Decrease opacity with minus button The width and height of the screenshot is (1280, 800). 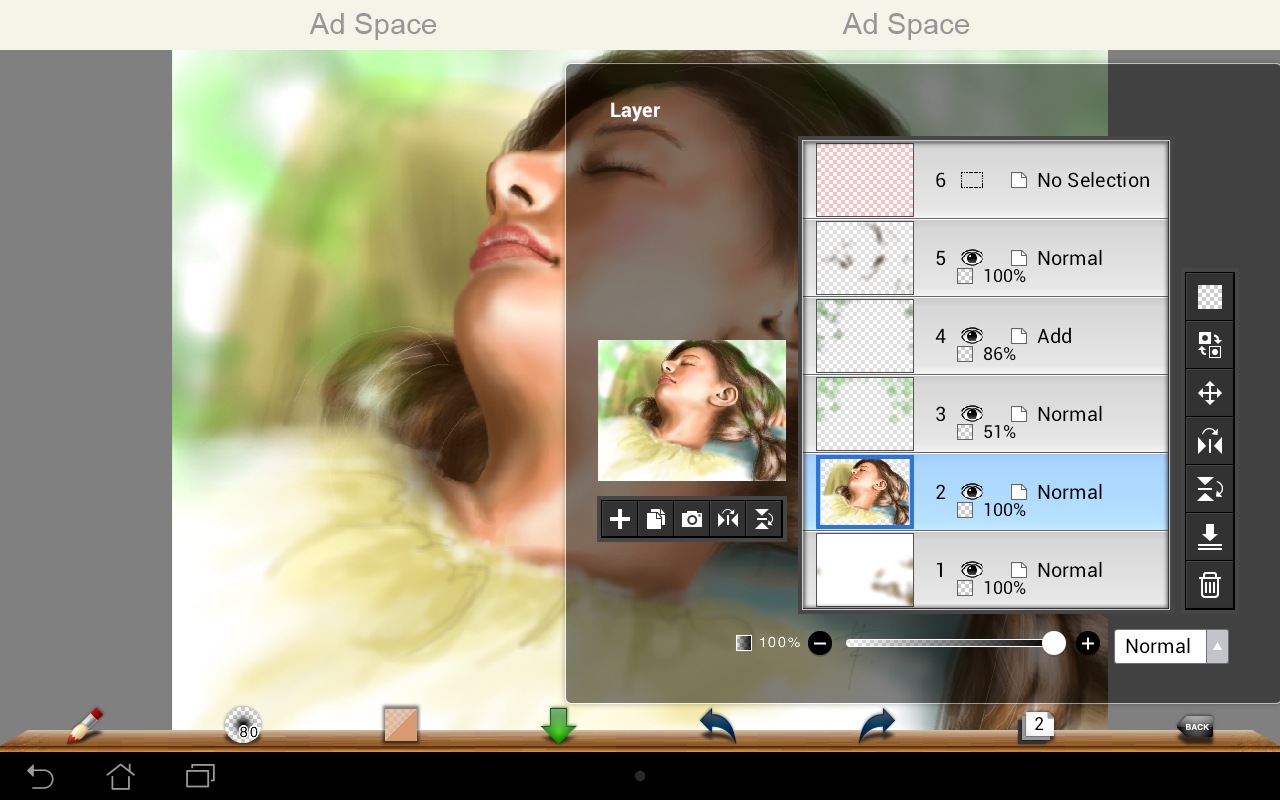[x=820, y=644]
